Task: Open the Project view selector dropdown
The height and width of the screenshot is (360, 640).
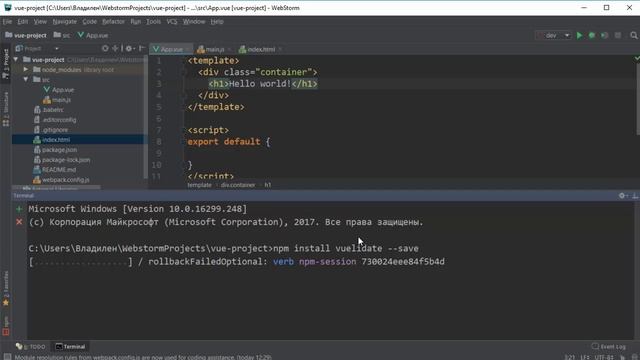Action: (37, 49)
